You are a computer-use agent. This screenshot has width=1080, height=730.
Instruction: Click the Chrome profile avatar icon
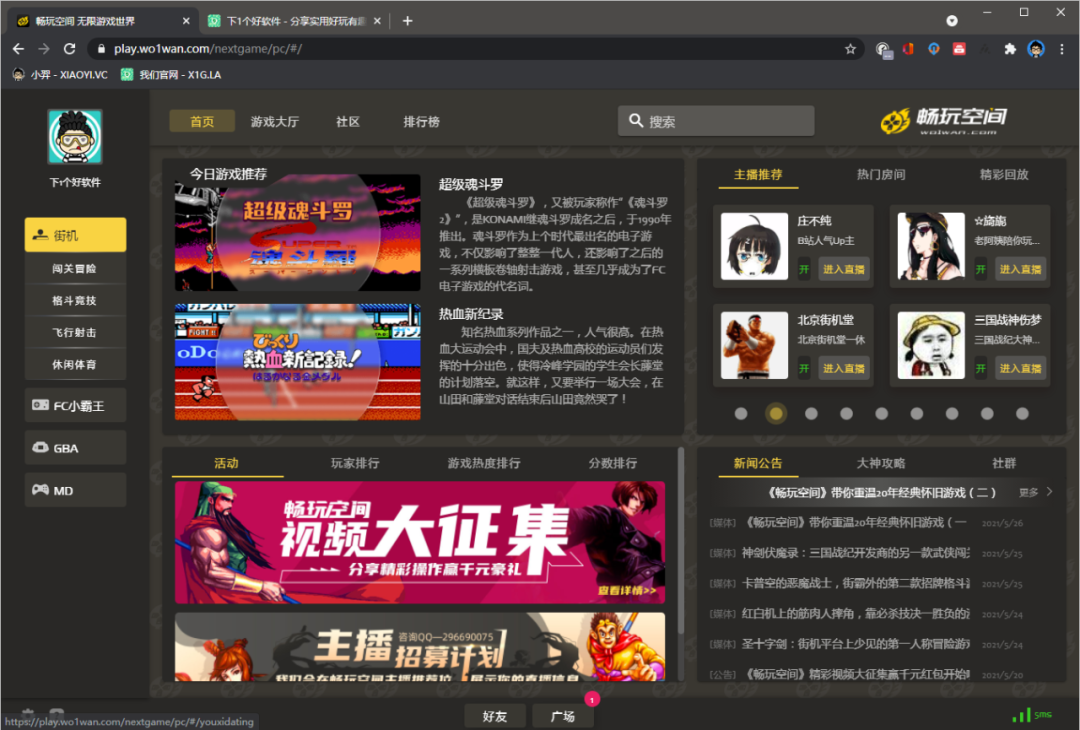(x=1036, y=49)
